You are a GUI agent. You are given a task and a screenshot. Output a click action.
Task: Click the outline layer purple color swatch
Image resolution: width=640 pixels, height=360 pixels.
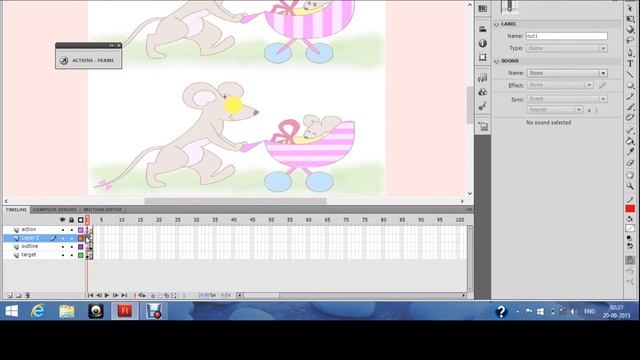[81, 247]
